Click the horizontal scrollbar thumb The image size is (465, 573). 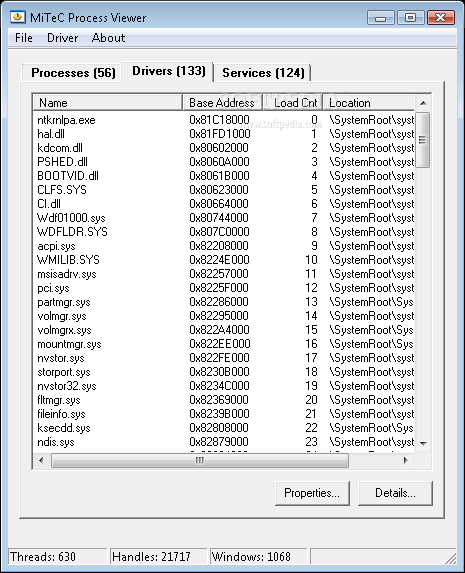[x=200, y=460]
